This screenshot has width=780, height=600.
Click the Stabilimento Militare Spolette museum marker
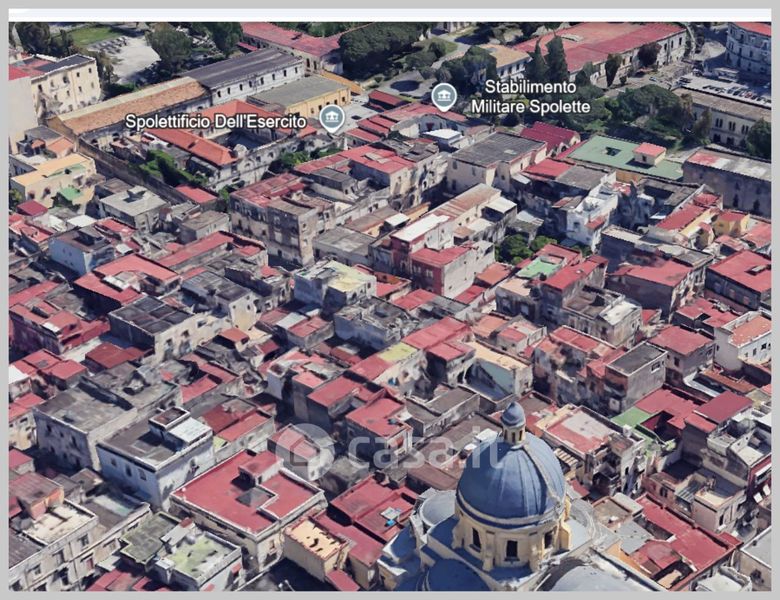click(x=444, y=96)
